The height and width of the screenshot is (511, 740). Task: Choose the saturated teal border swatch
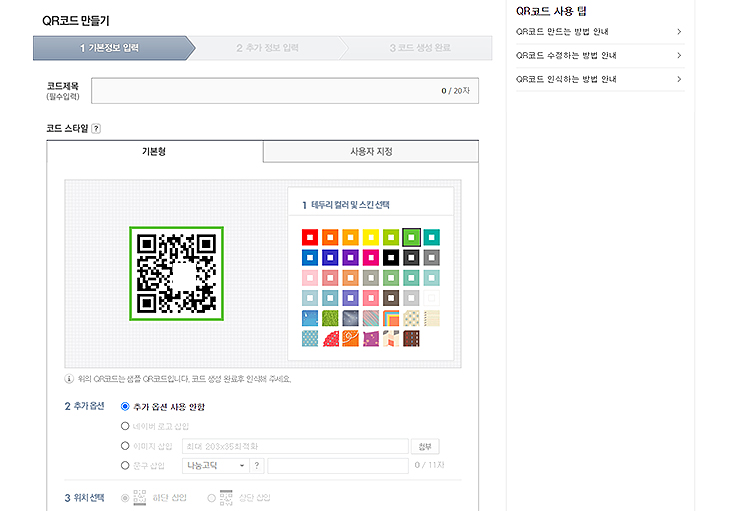431,237
